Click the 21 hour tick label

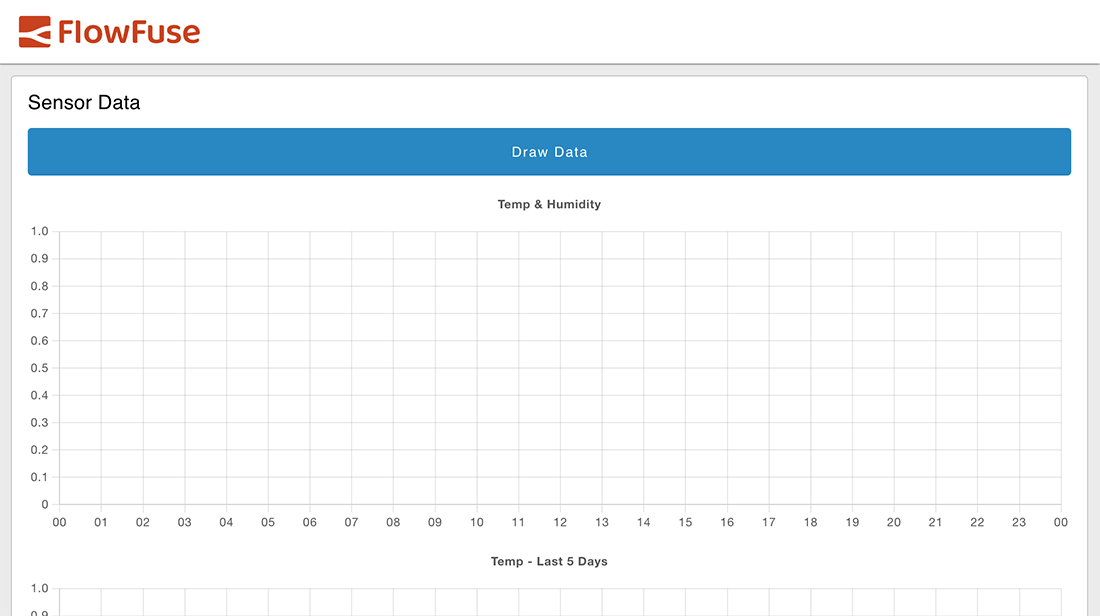[936, 522]
